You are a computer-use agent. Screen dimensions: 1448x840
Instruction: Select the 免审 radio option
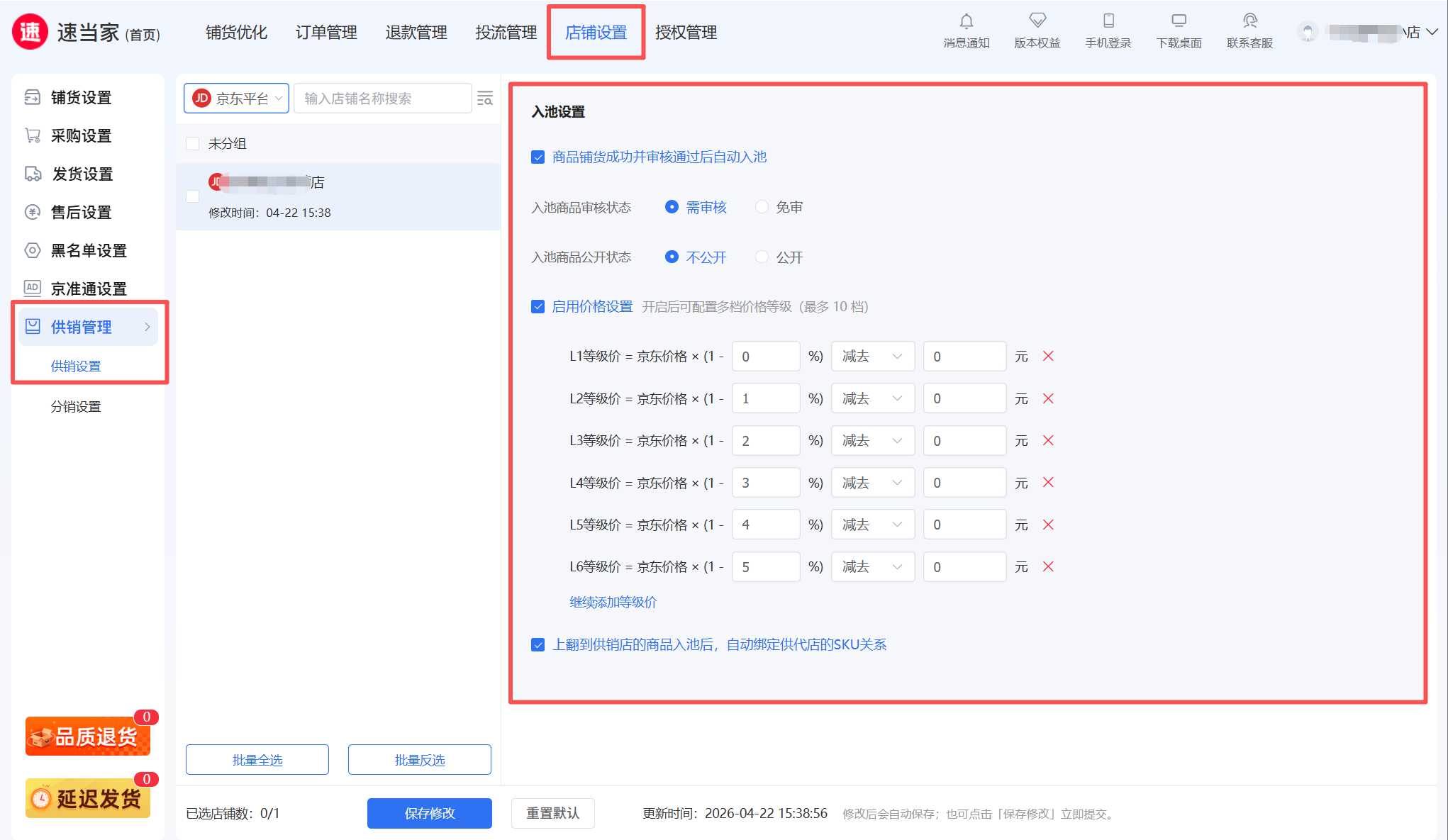tap(762, 207)
